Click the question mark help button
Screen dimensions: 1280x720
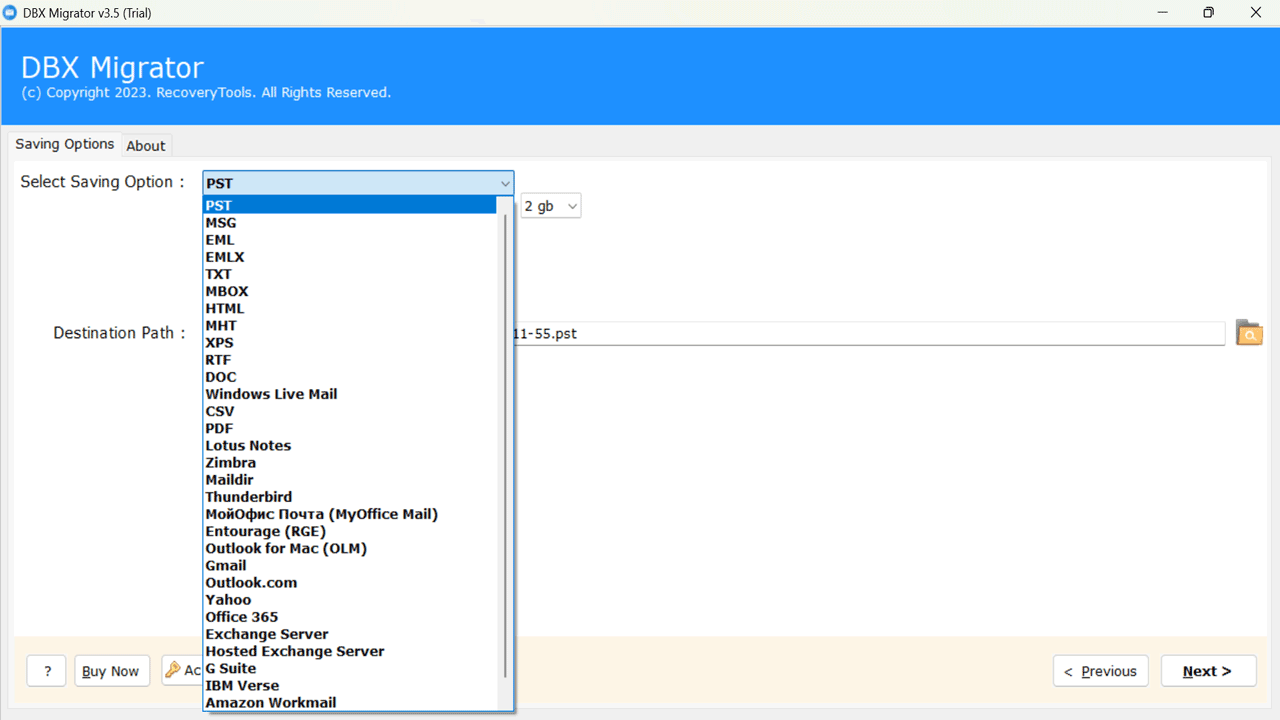point(47,671)
